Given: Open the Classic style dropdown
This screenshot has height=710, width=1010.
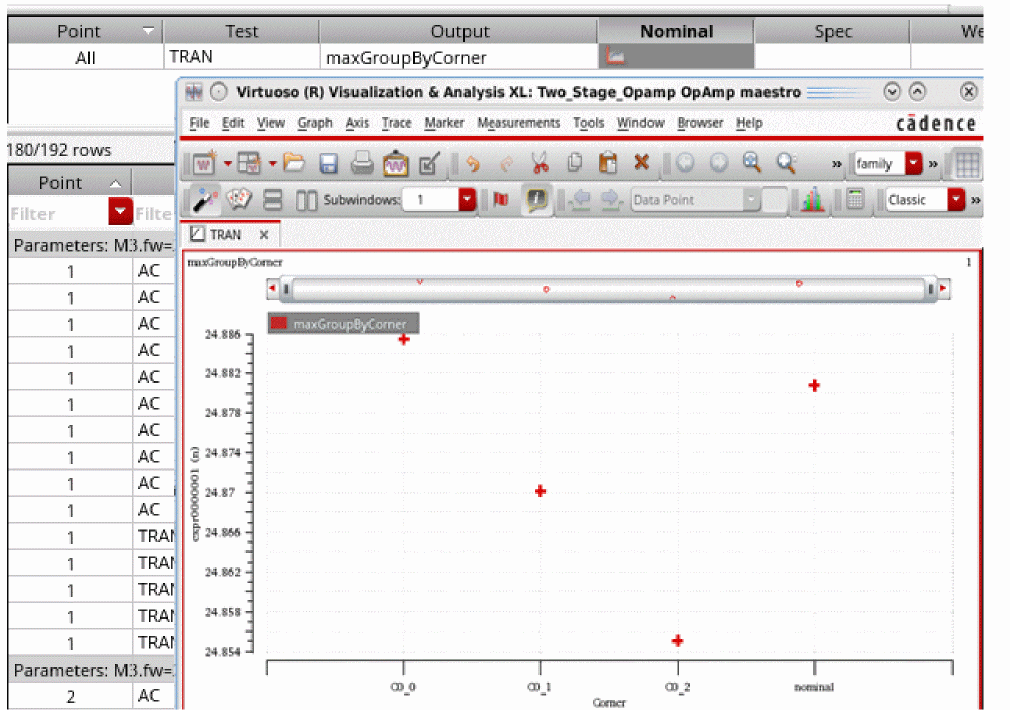Looking at the screenshot, I should click(956, 200).
